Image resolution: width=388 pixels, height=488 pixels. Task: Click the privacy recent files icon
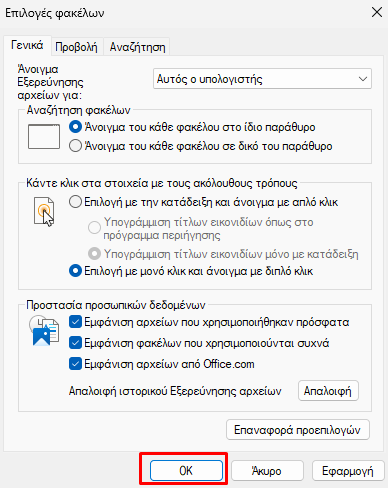[x=44, y=330]
